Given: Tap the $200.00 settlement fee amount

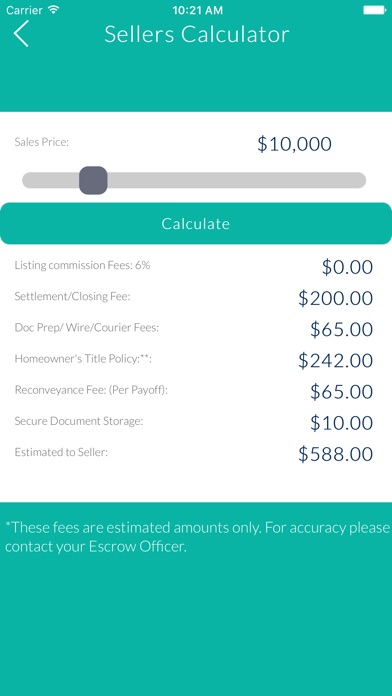Looking at the screenshot, I should pos(336,298).
